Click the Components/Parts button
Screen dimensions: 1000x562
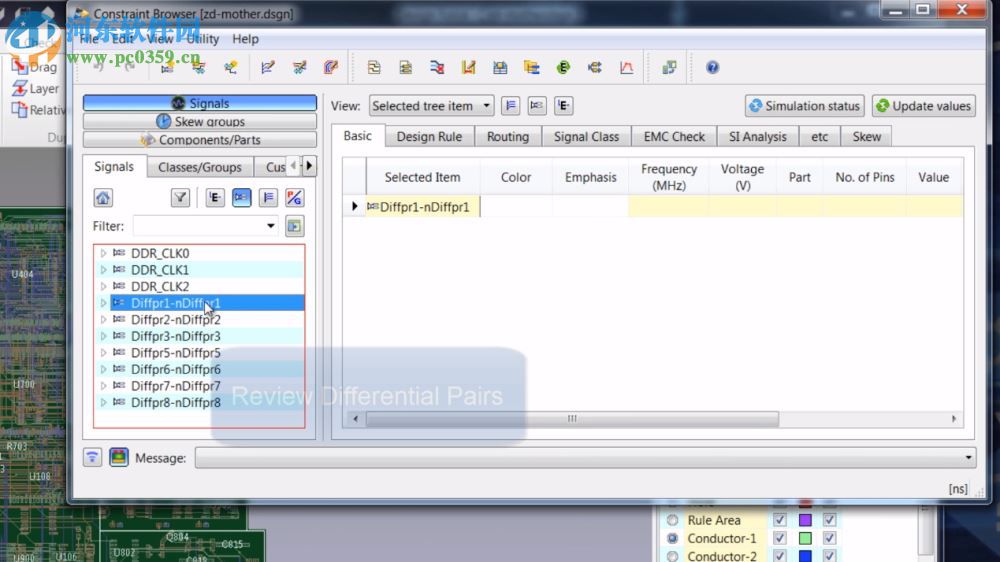199,140
